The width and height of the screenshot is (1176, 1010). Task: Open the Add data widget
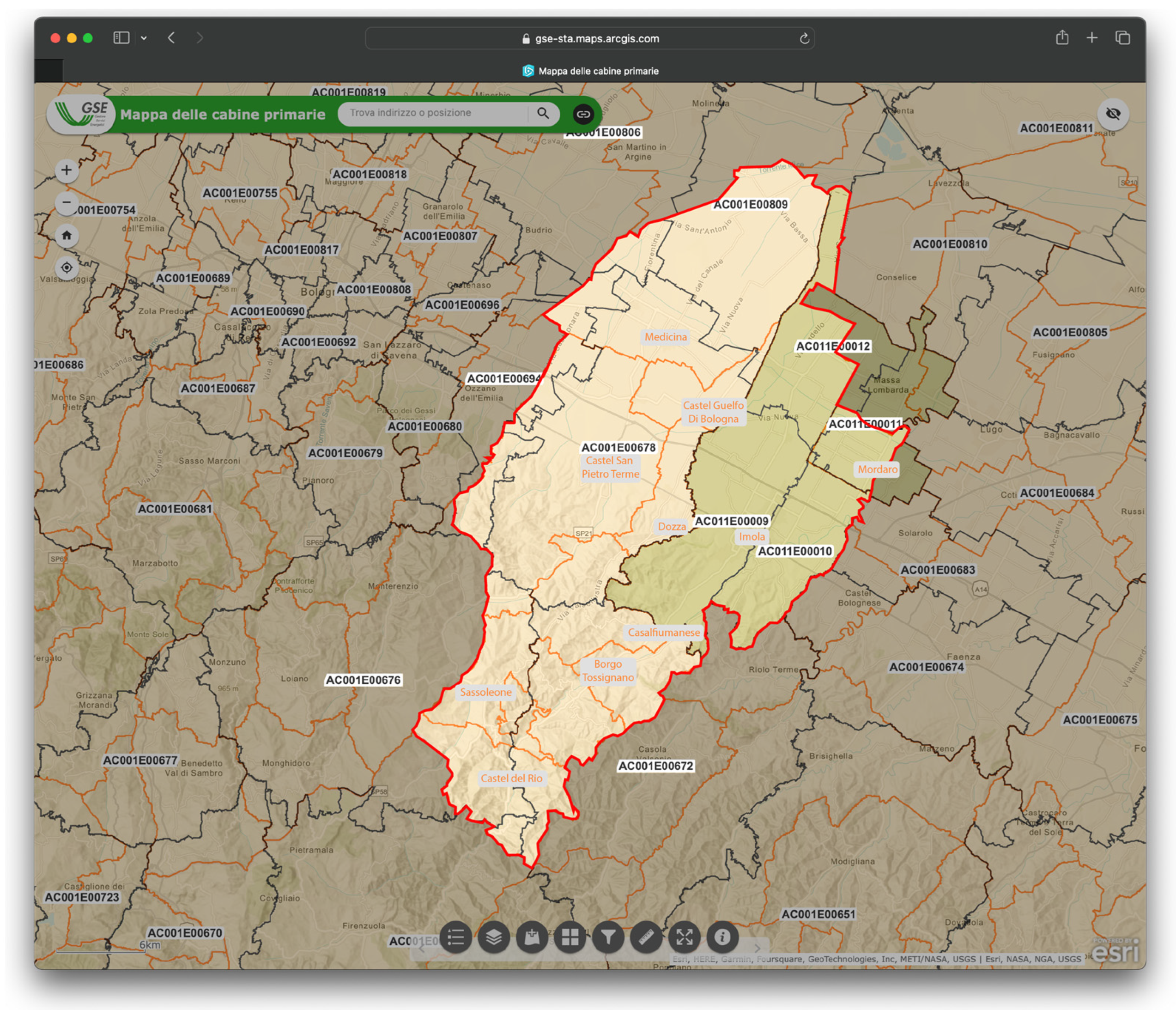pos(532,937)
